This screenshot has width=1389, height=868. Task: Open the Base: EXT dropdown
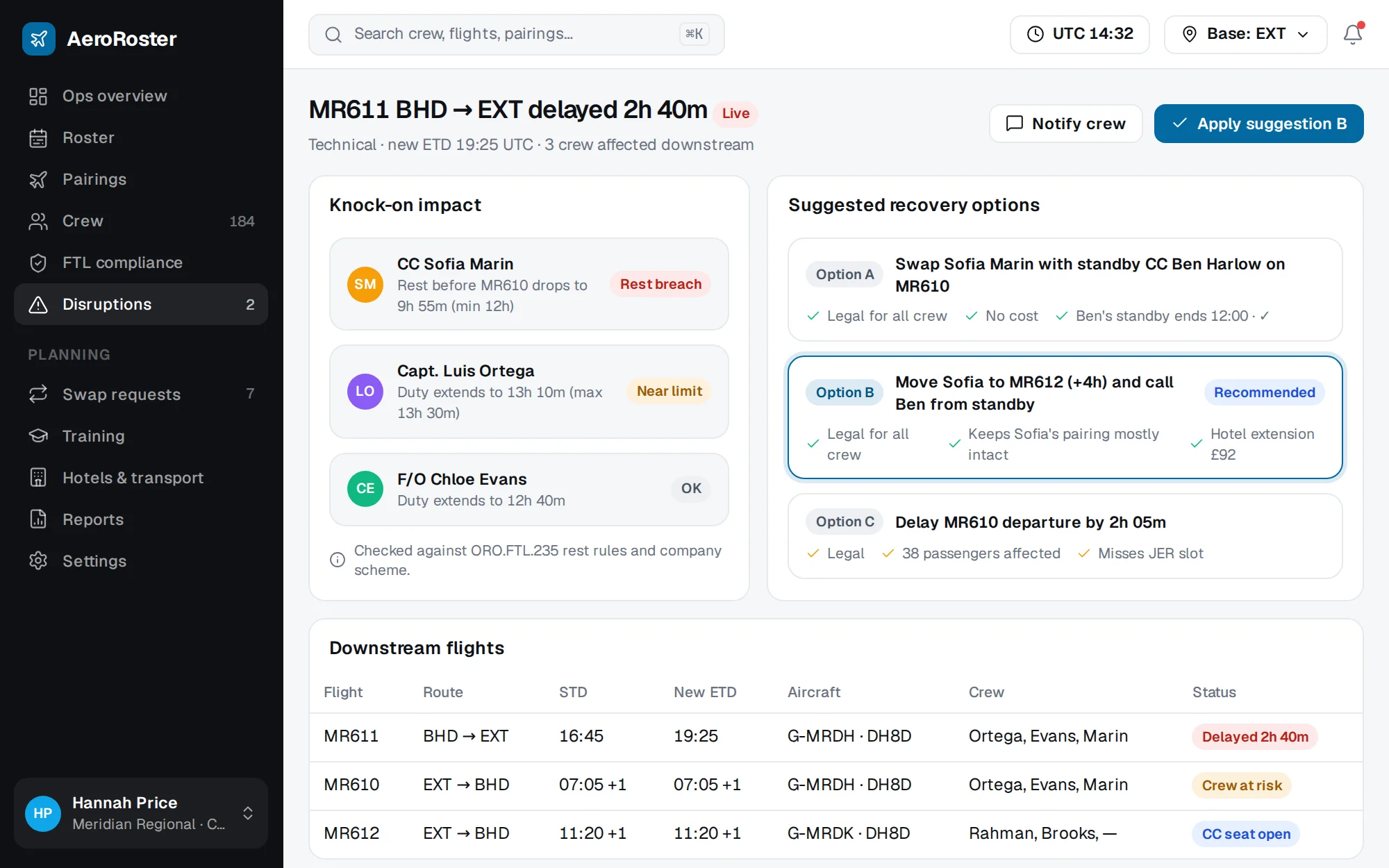(x=1245, y=34)
